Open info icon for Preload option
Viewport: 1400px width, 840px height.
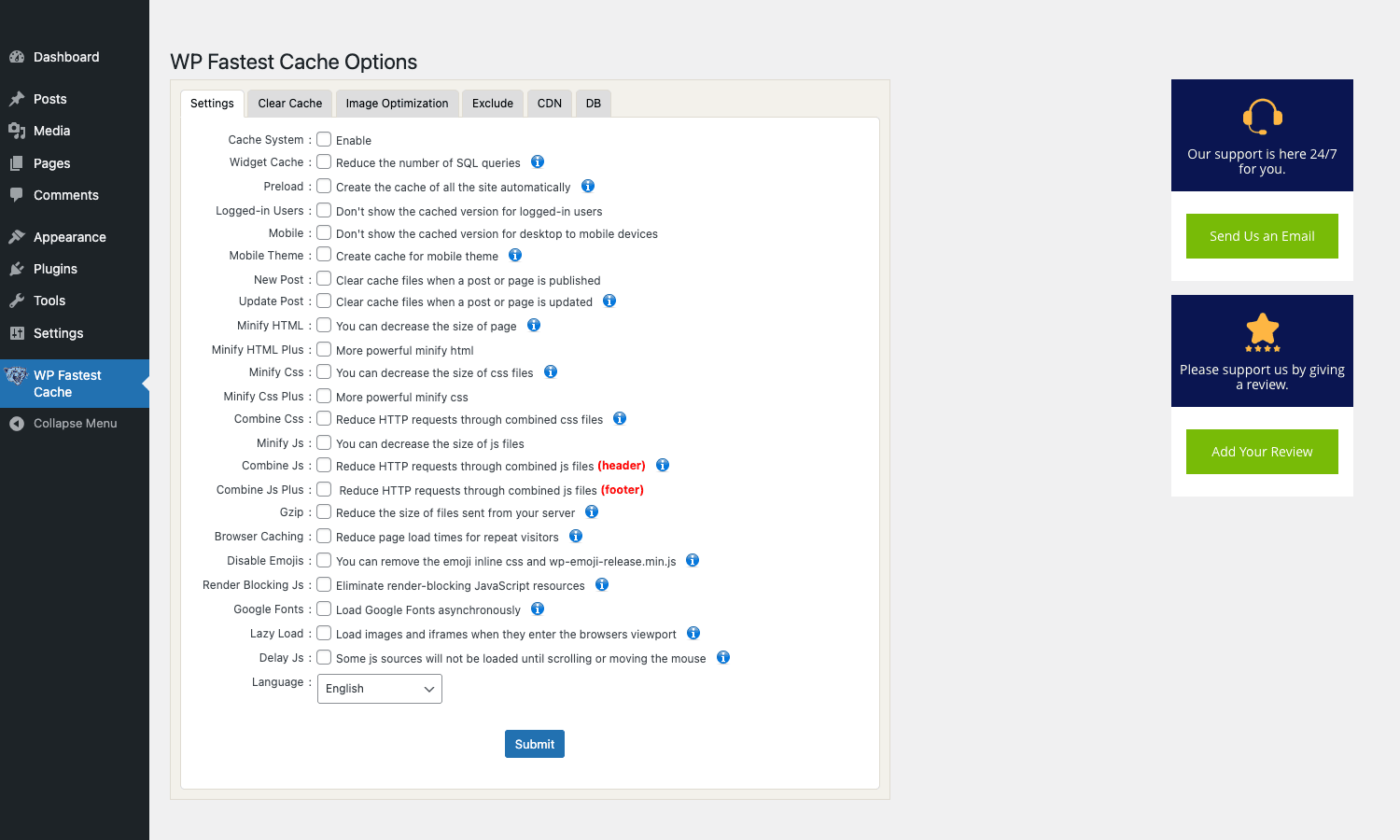588,186
